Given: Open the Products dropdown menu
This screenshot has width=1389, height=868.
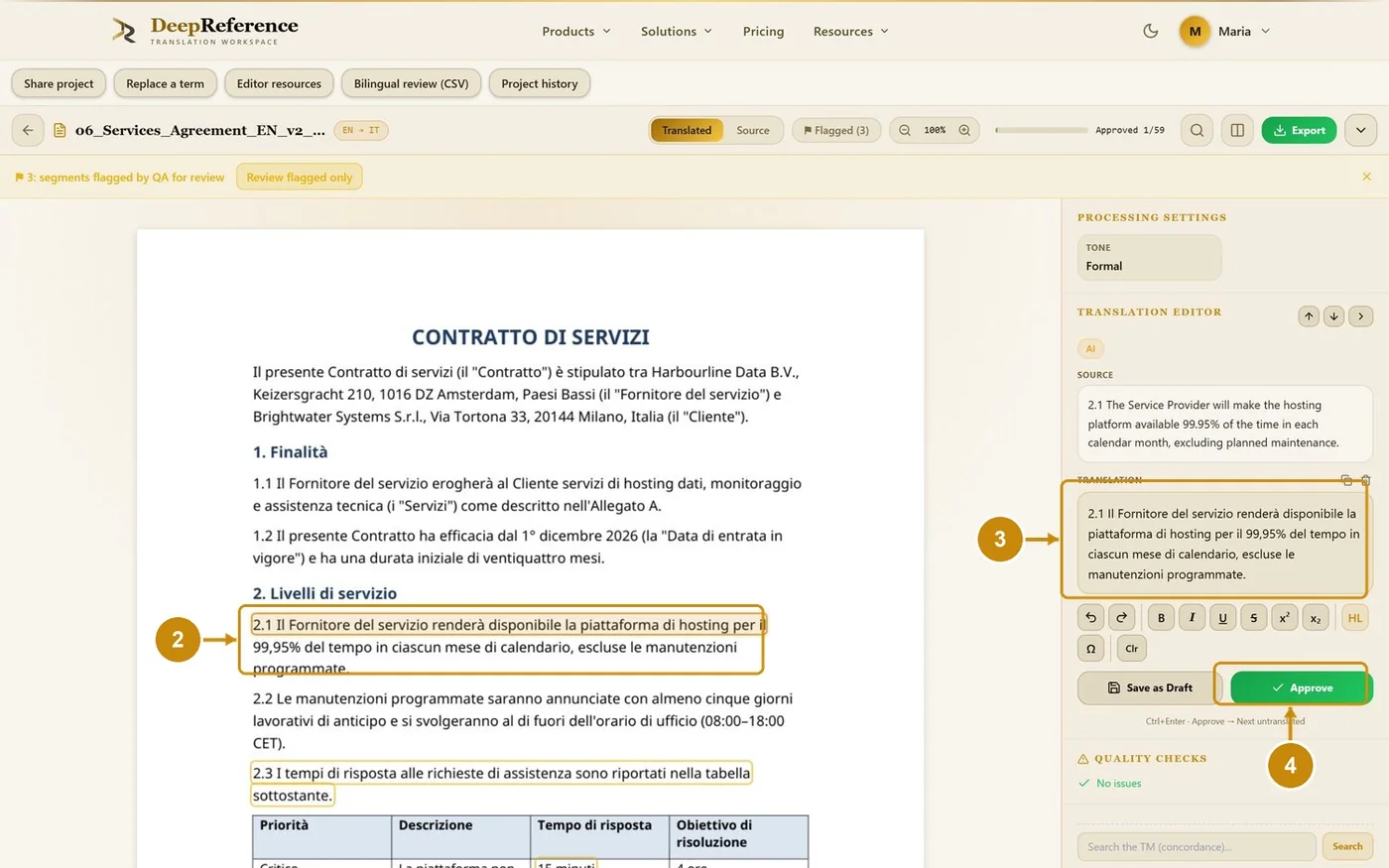Looking at the screenshot, I should (x=576, y=32).
